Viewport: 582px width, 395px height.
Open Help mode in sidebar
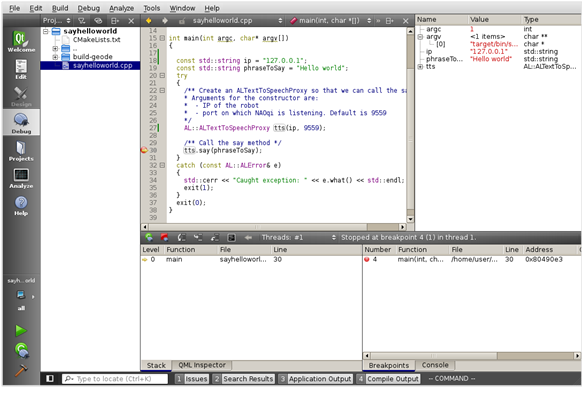(x=21, y=205)
